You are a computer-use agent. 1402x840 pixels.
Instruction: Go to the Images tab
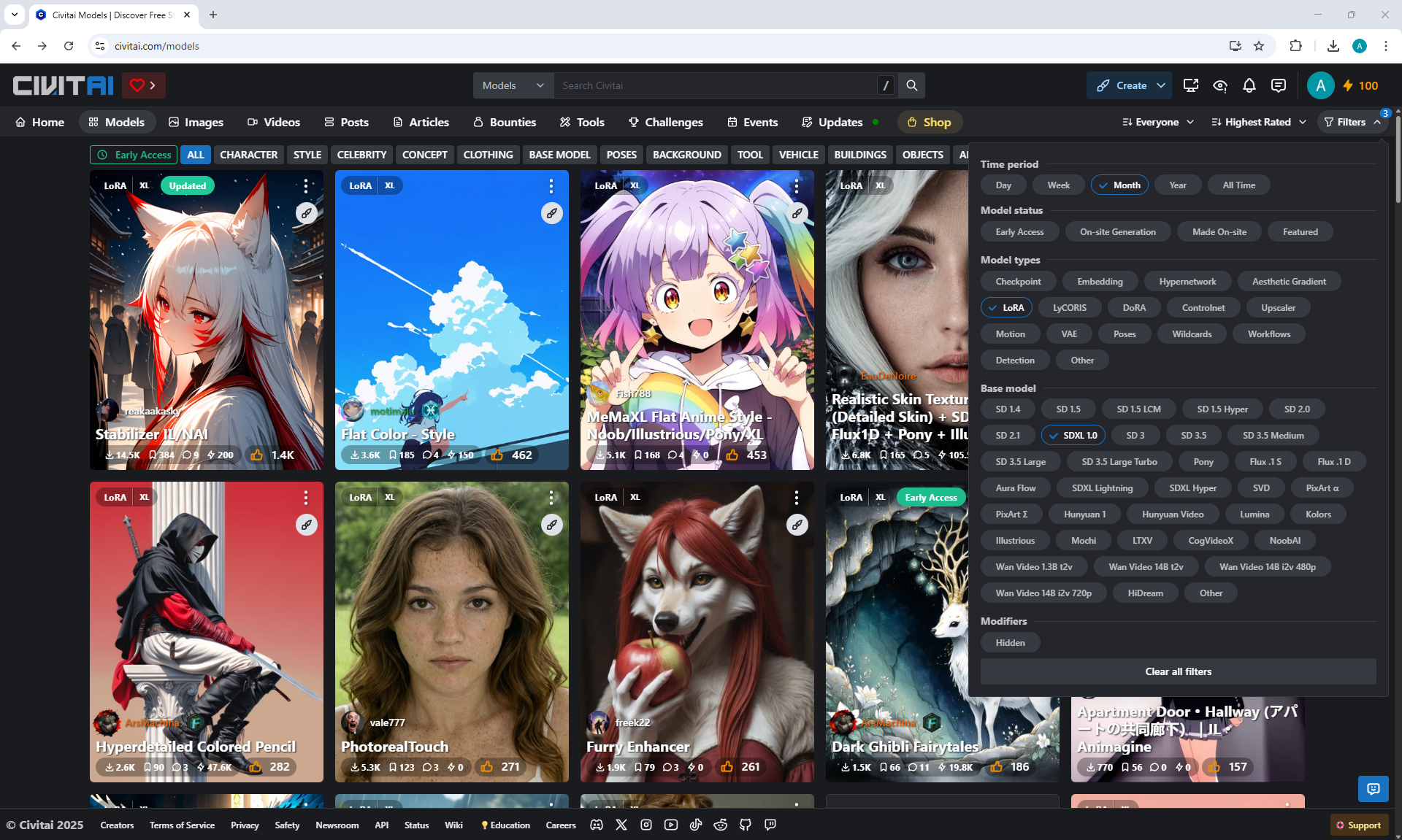(196, 122)
